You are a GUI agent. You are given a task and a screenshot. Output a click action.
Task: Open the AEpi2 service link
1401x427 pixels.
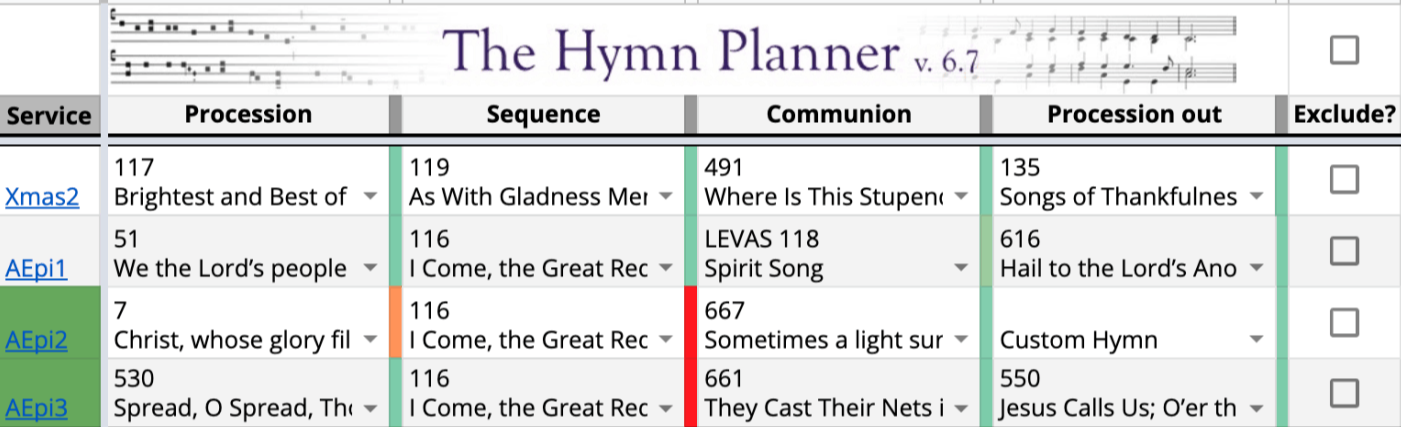[36, 341]
